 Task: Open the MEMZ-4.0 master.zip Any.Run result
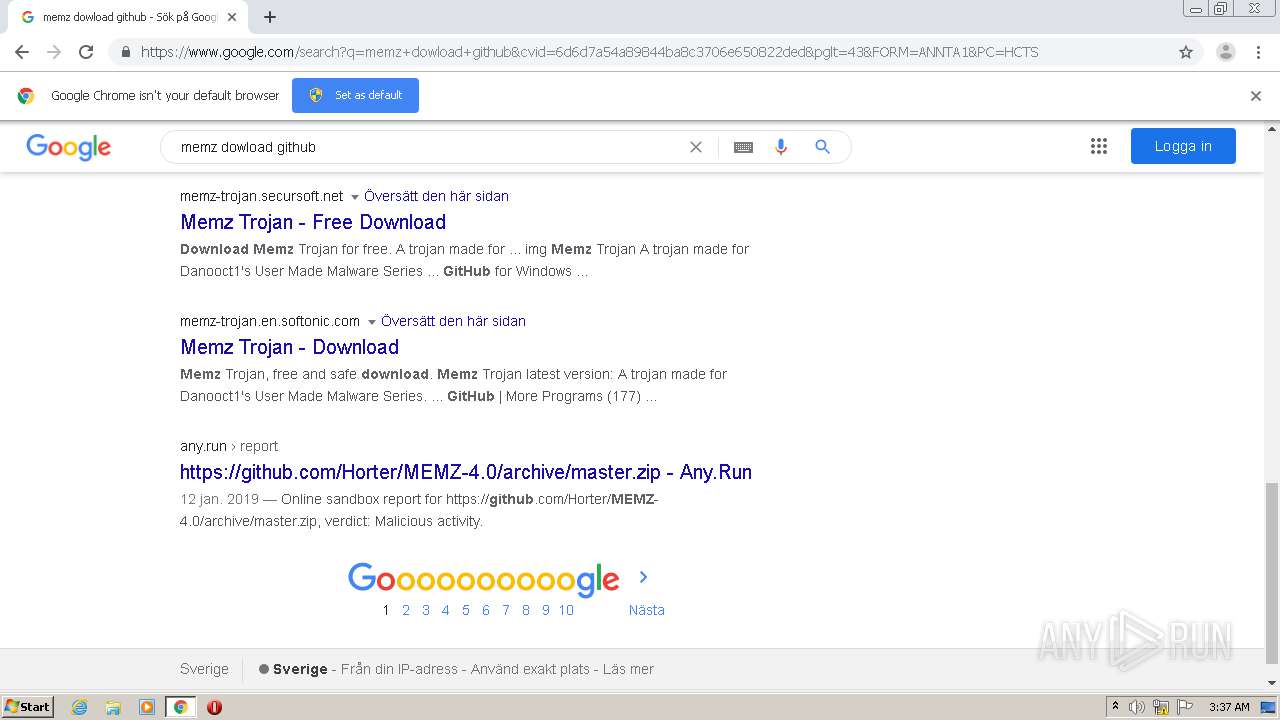coord(466,472)
